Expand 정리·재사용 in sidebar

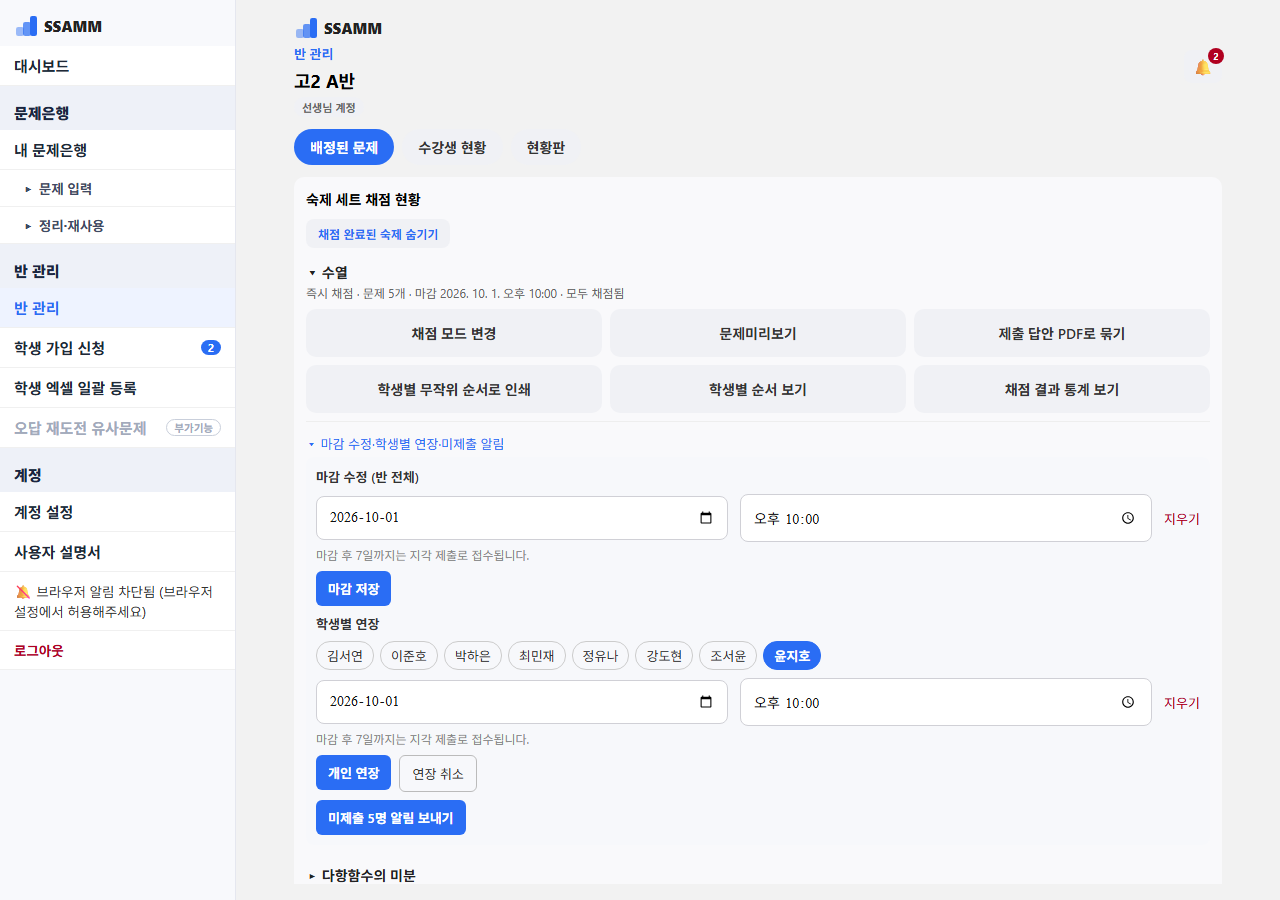(117, 225)
